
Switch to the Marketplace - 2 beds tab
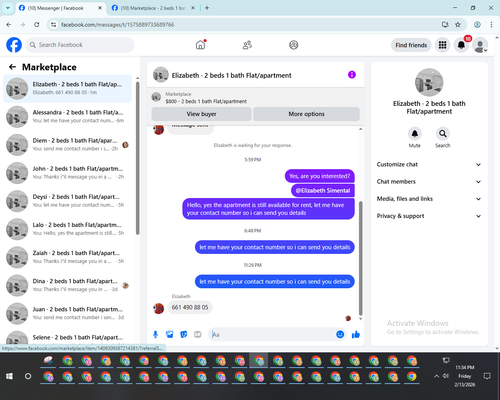(153, 8)
